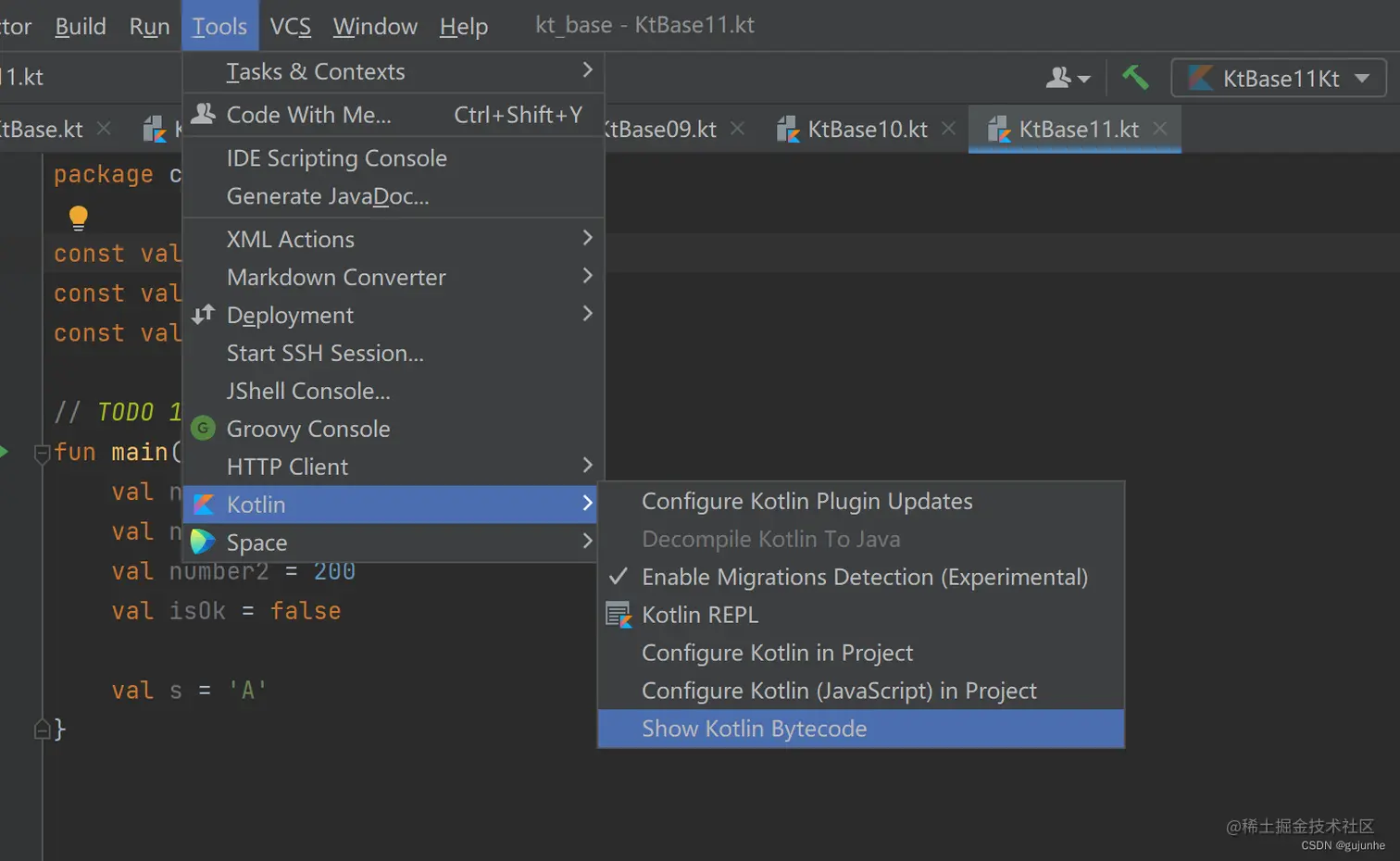Close the KtBase10.kt tab

coord(949,129)
